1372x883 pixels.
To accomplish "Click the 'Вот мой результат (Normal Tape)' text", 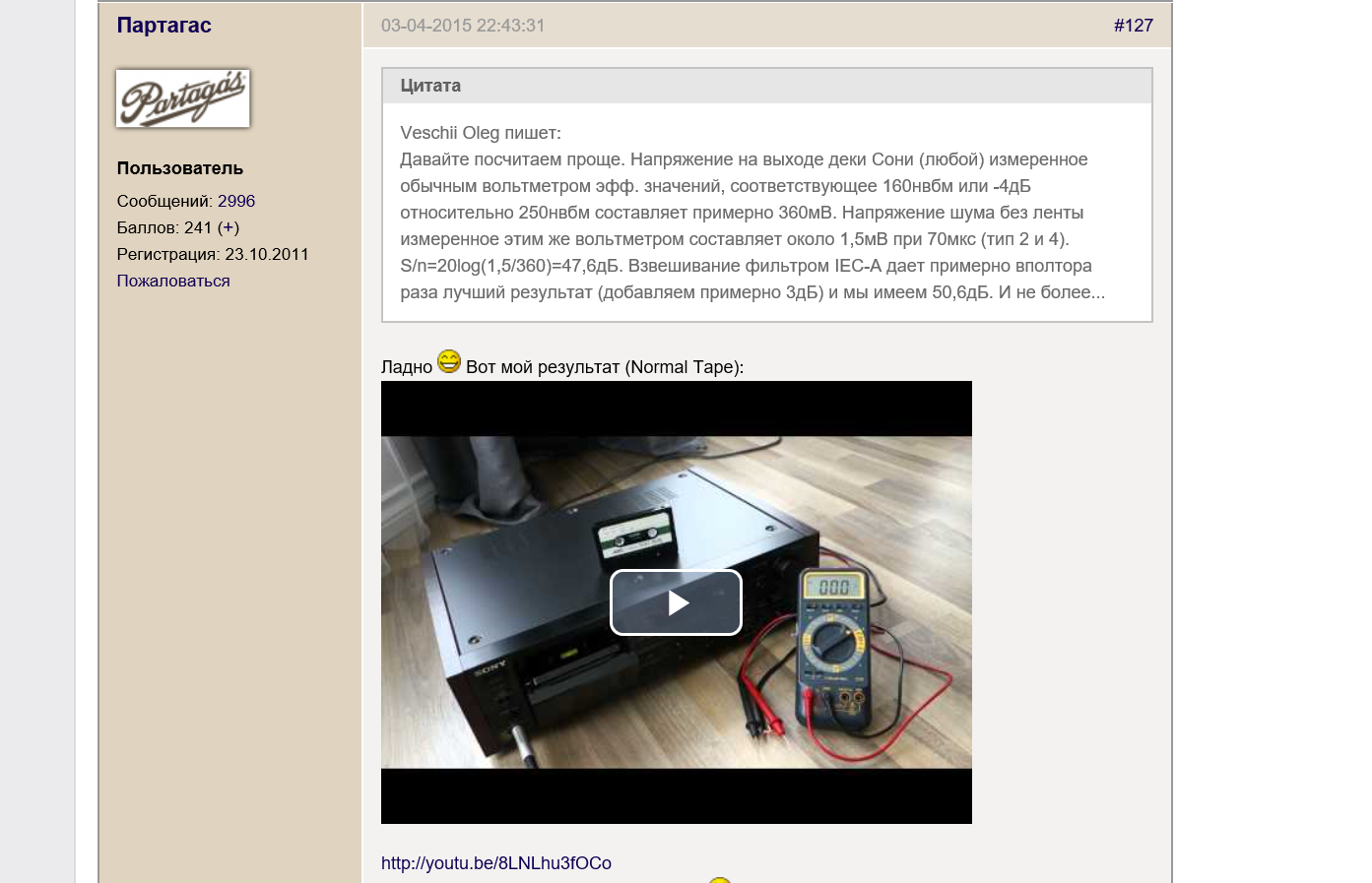I will [x=605, y=367].
